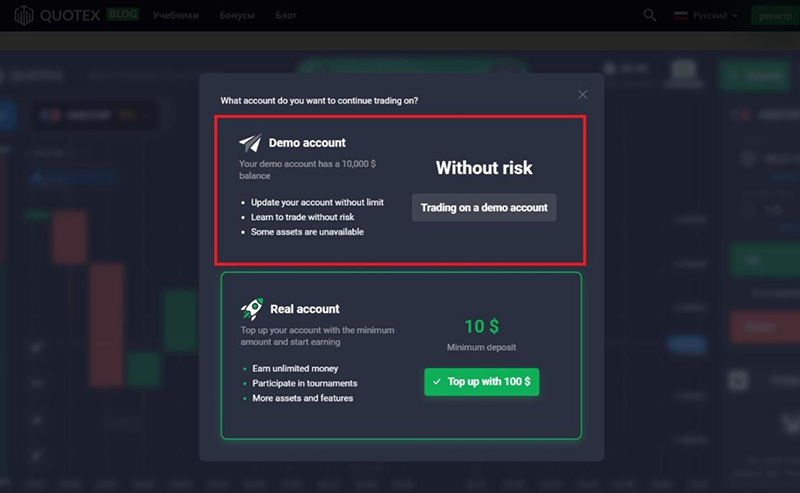Click the dialog question about account choice
800x493 pixels.
click(x=319, y=101)
